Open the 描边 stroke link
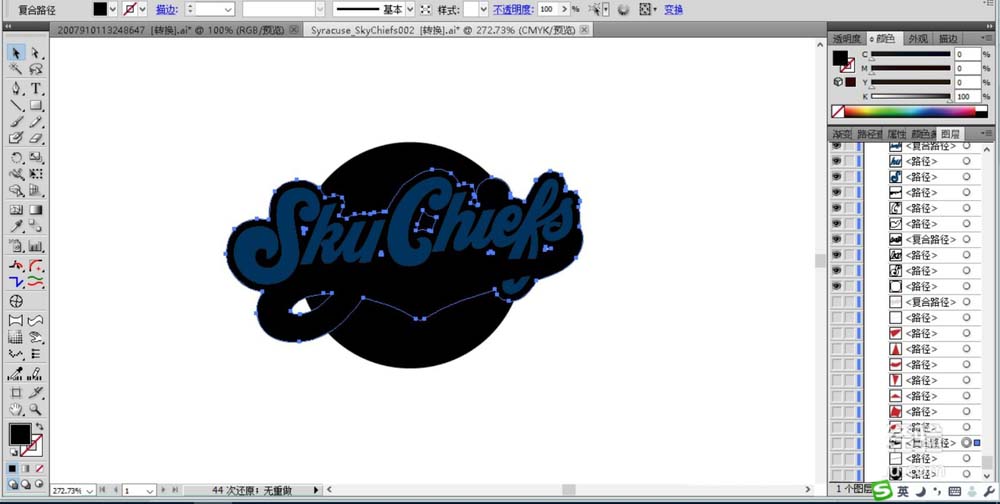 [x=166, y=10]
